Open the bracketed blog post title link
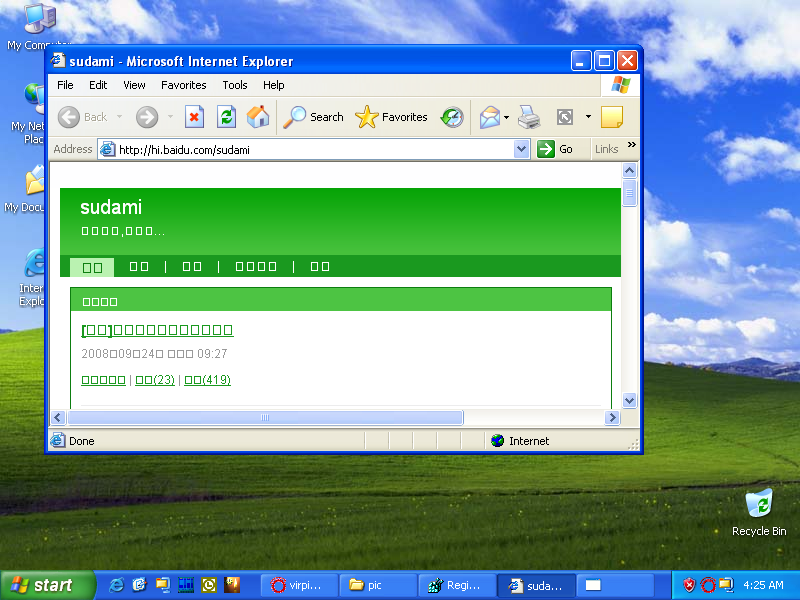Image resolution: width=800 pixels, height=600 pixels. tap(157, 330)
